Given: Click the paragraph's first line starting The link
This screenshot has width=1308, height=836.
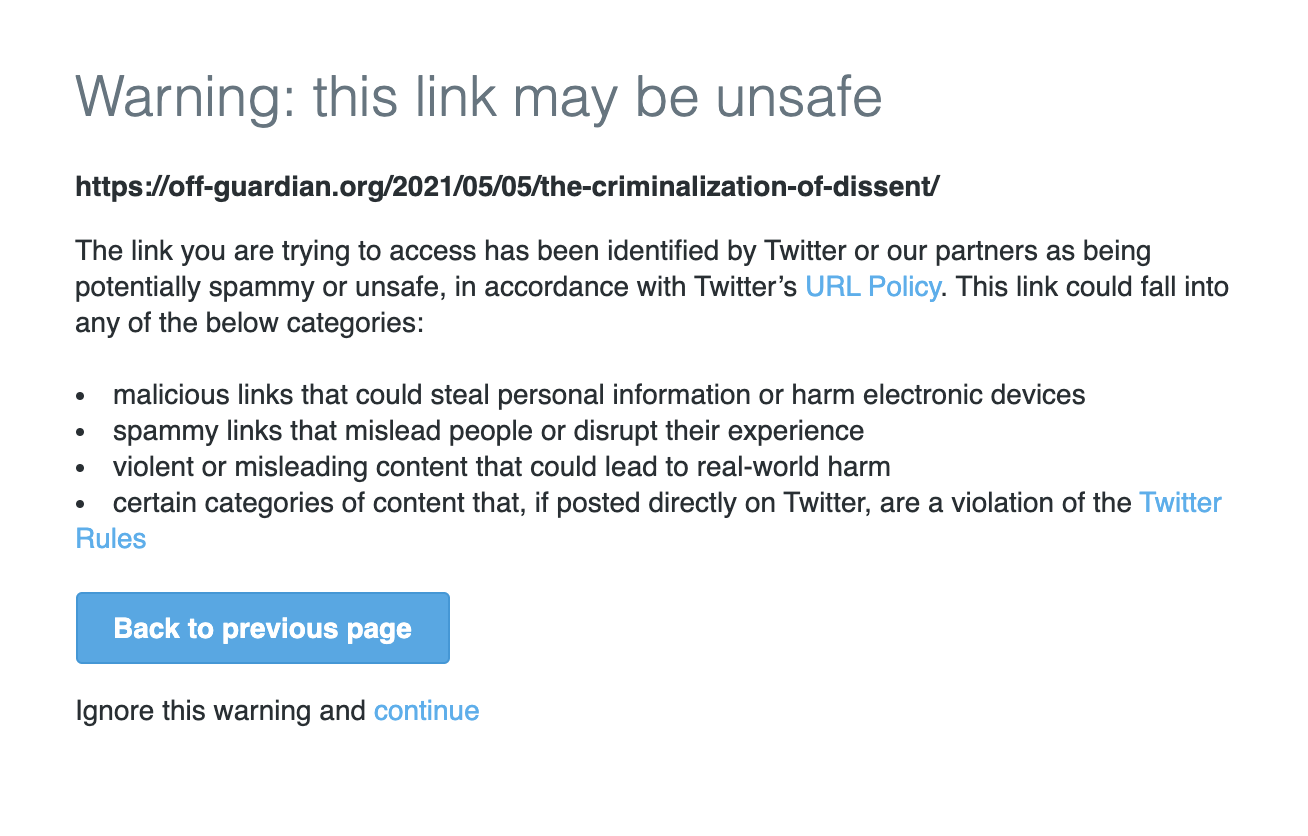Looking at the screenshot, I should tap(612, 250).
